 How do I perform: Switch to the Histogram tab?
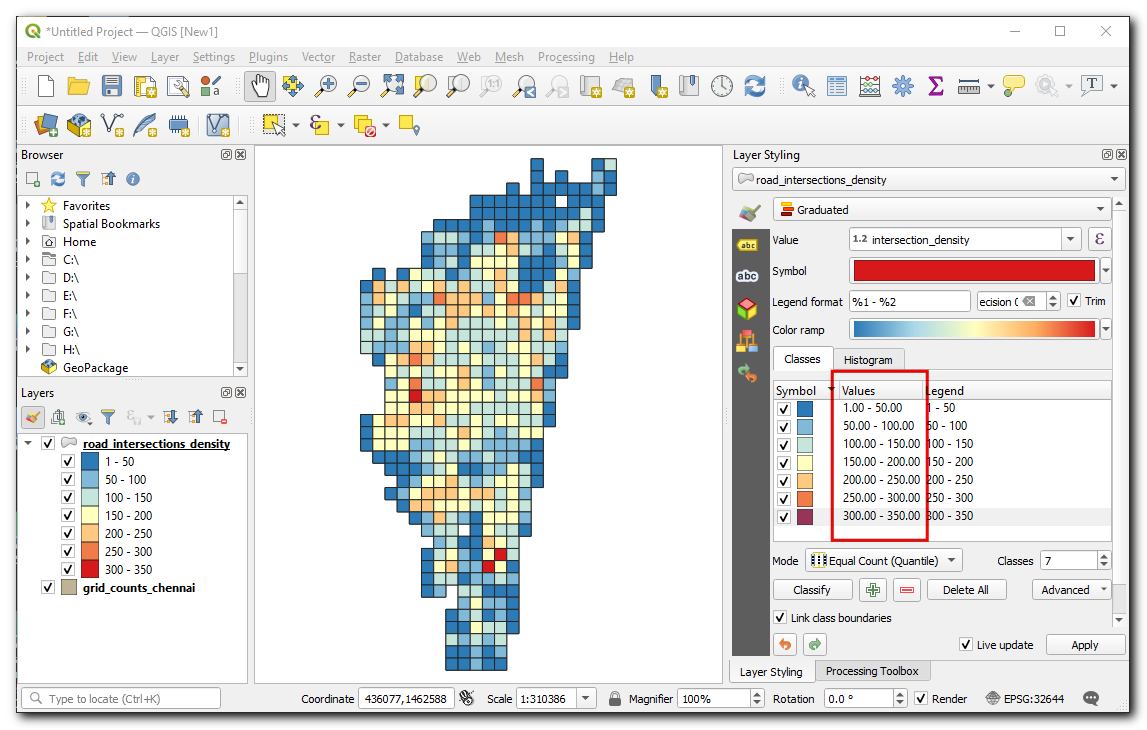(x=867, y=360)
